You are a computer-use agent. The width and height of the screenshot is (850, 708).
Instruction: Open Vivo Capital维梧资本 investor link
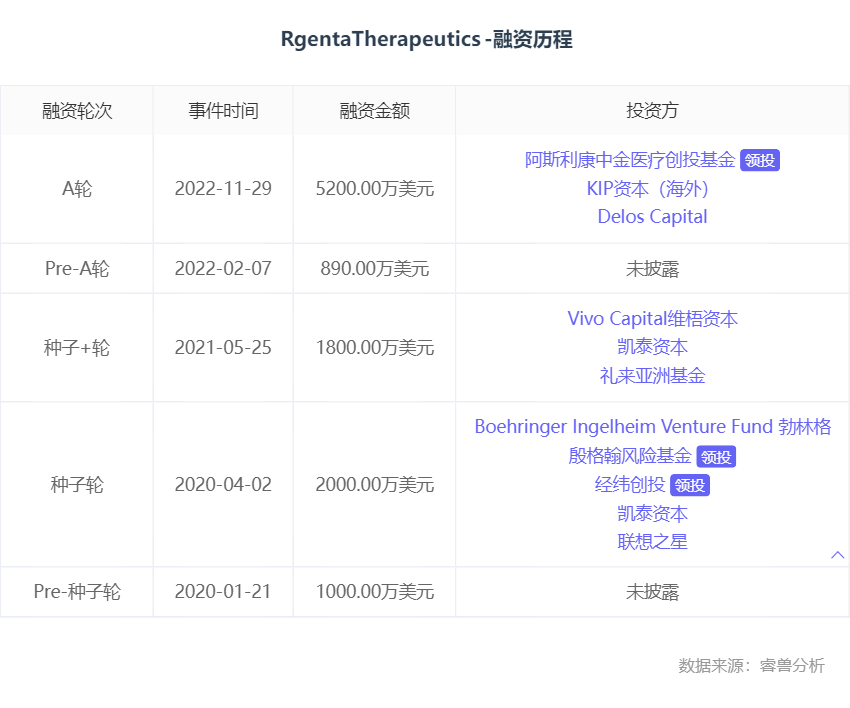pos(652,319)
